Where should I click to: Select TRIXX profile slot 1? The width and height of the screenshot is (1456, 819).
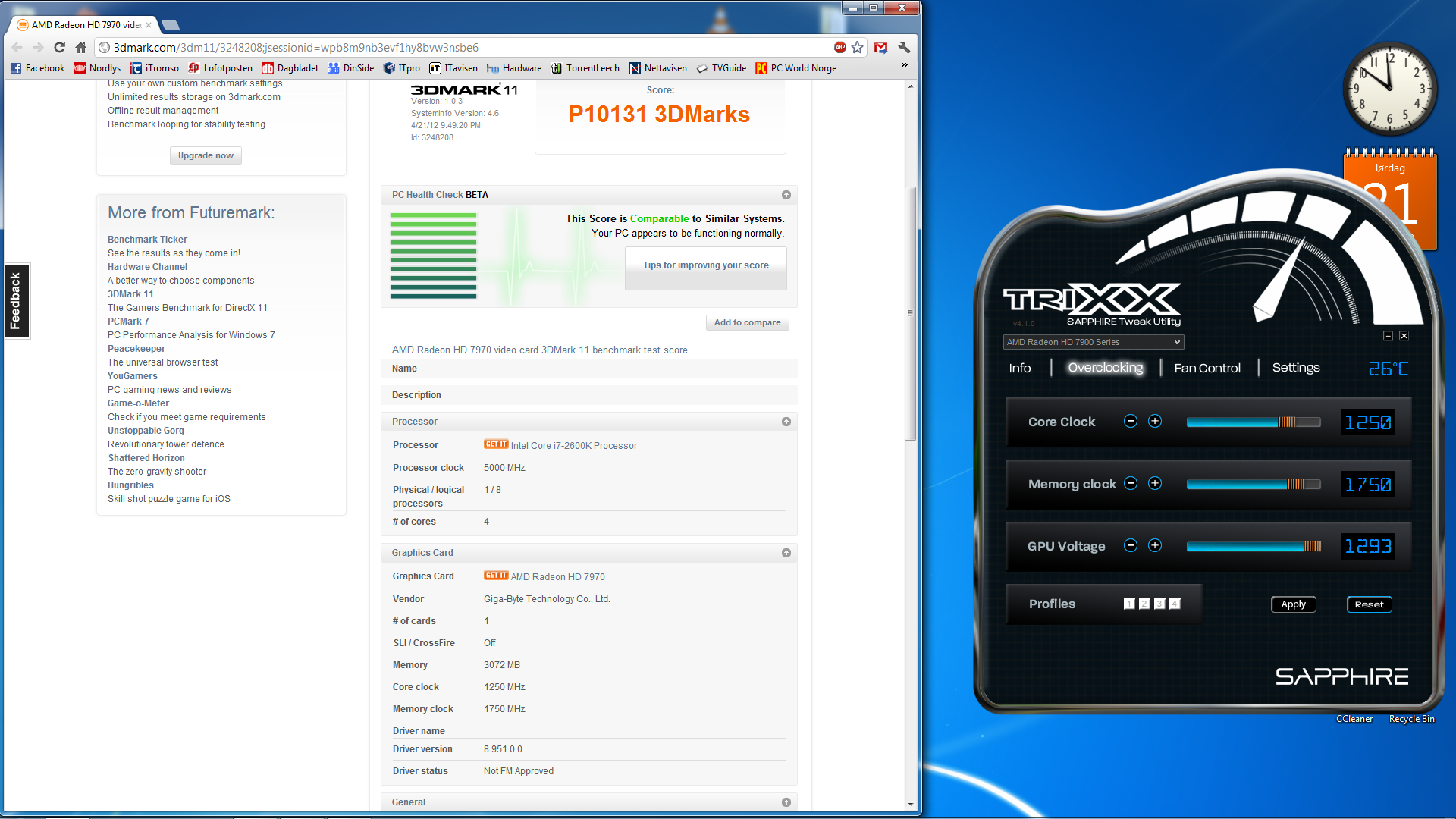click(1129, 604)
